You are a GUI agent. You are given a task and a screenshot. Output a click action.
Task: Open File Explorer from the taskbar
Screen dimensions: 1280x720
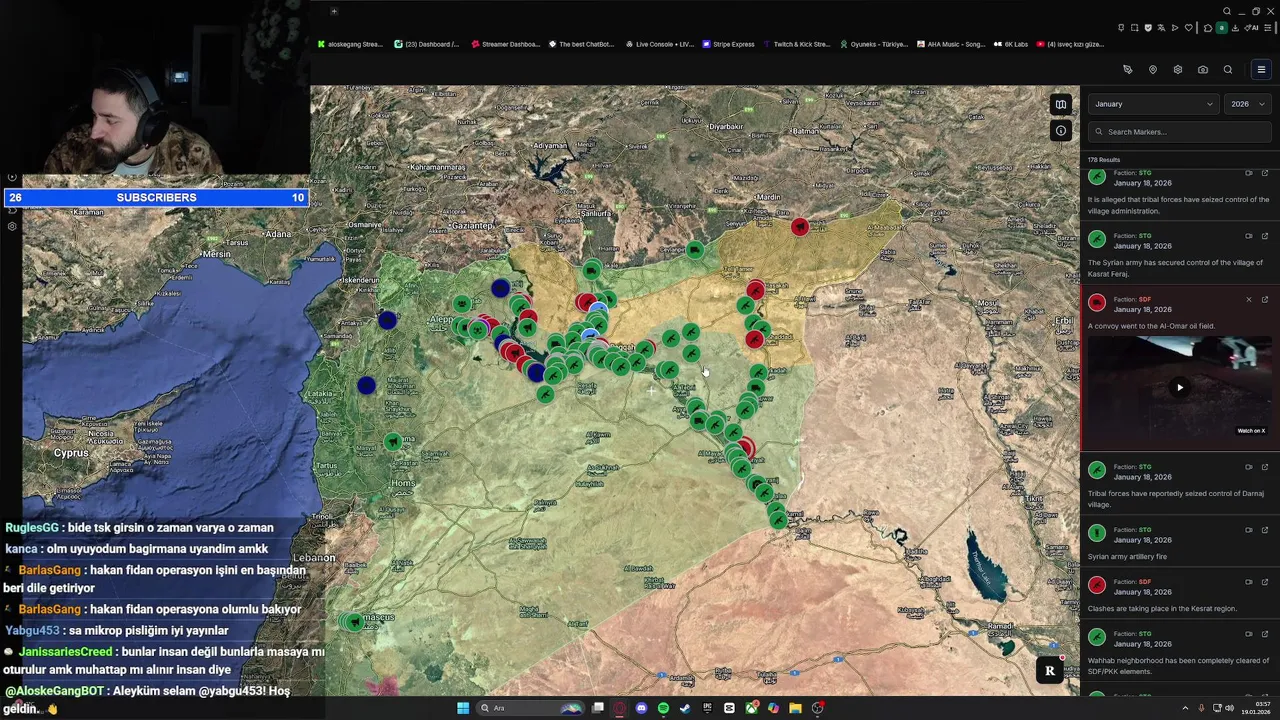[x=795, y=708]
